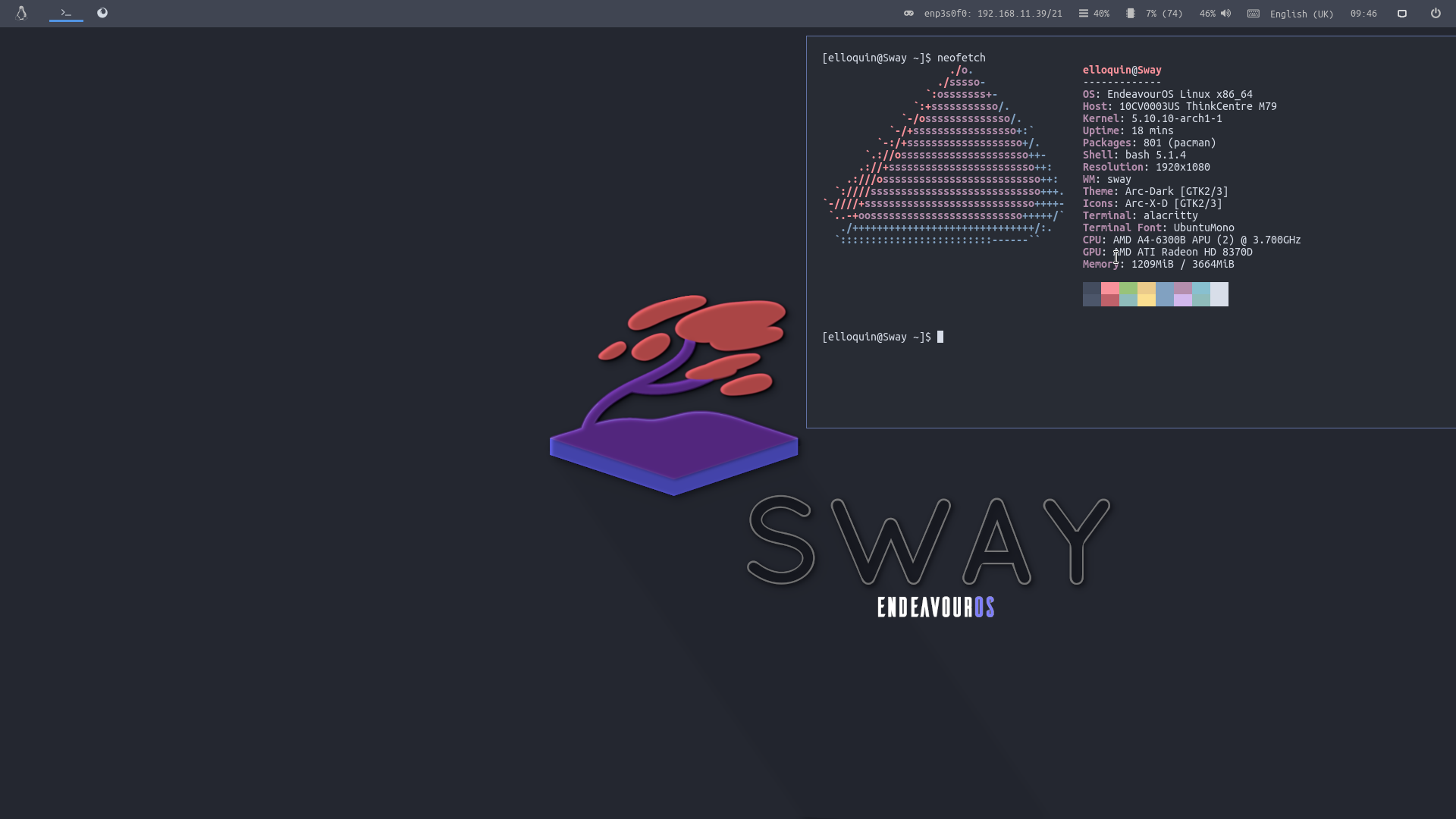Click the 7% (74) CPU temperature text
Image resolution: width=1456 pixels, height=819 pixels.
pos(1164,14)
